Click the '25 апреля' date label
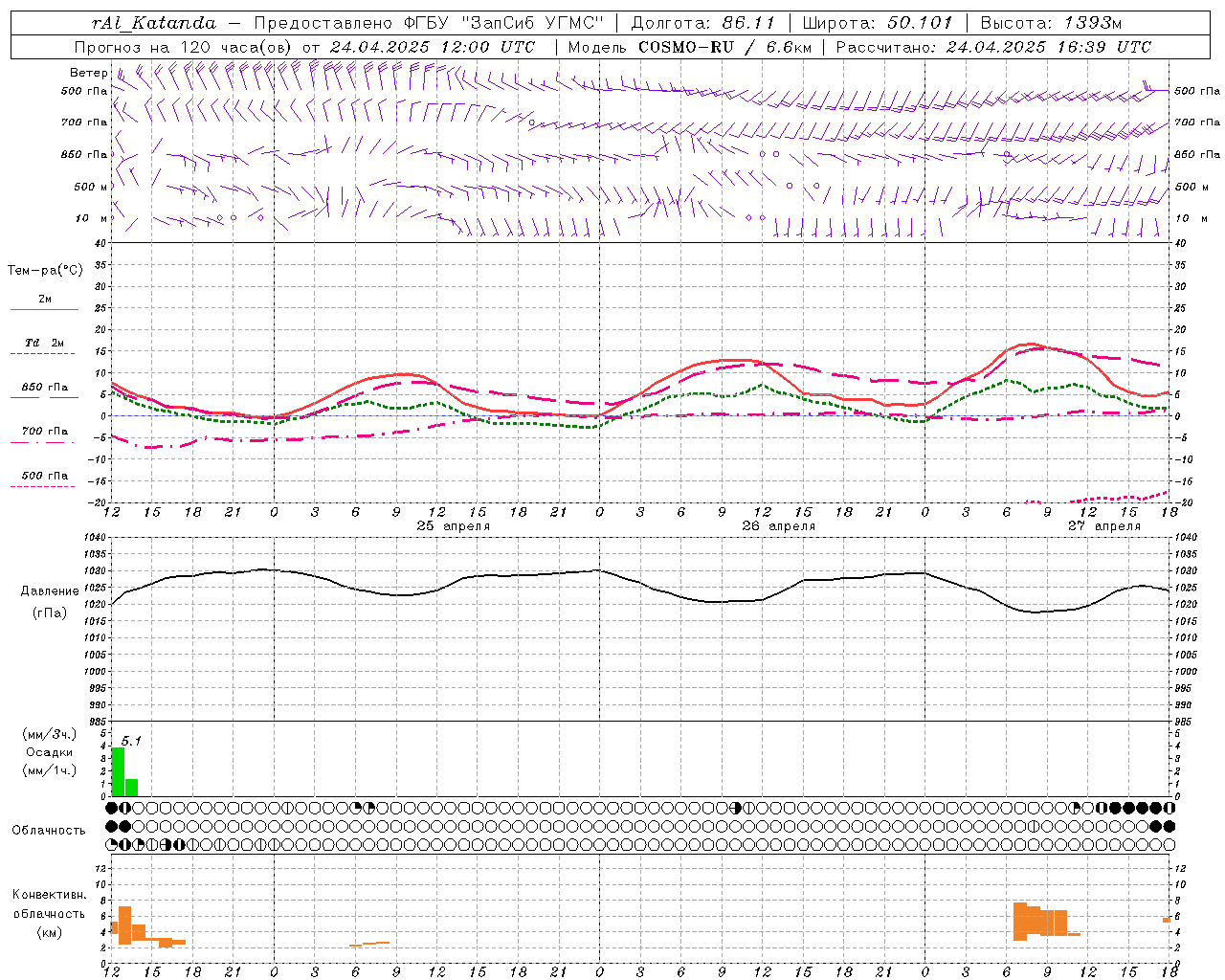Screen dimensions: 1225x980 [454, 526]
